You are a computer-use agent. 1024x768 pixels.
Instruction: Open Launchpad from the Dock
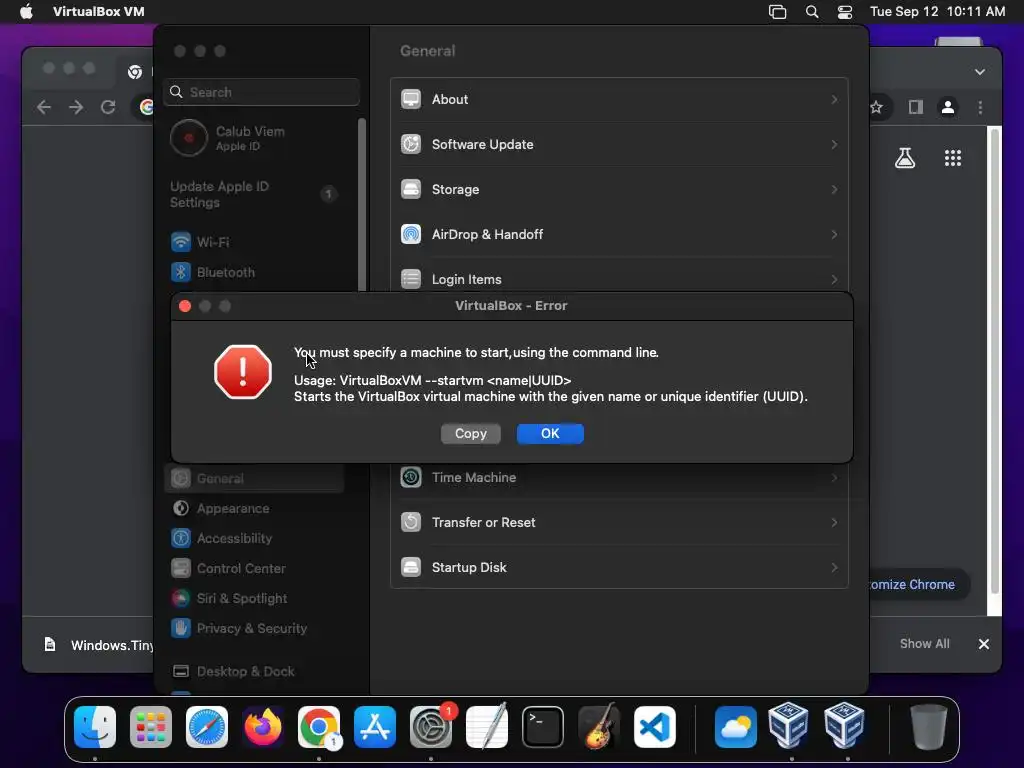(151, 726)
